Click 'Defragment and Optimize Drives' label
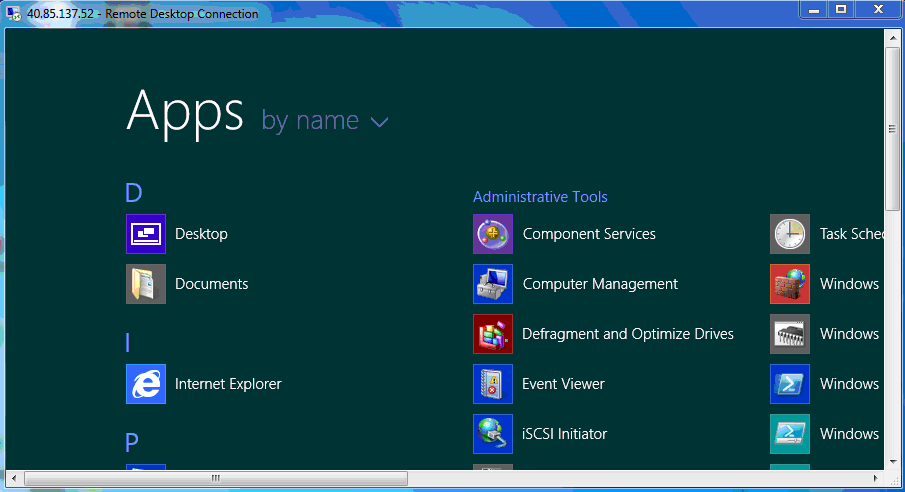 628,334
